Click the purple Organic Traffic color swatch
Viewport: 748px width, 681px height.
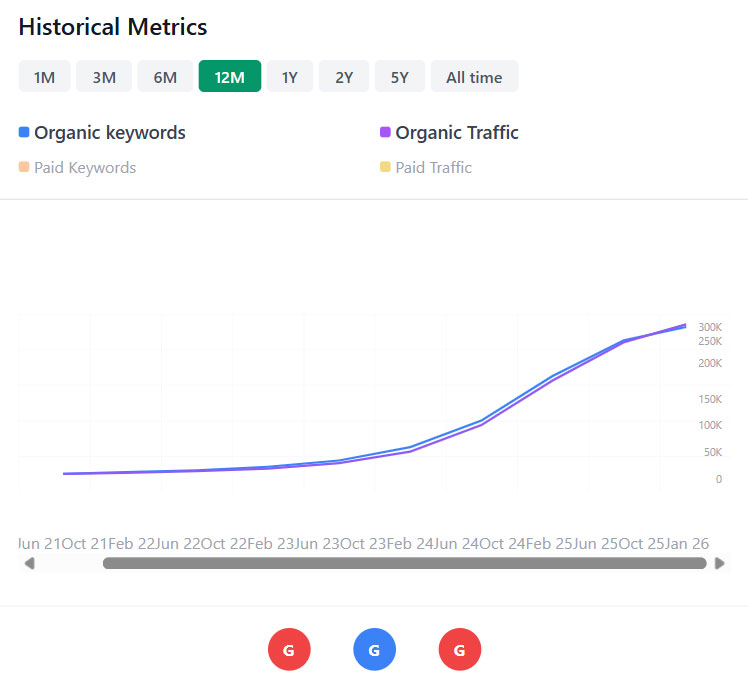click(x=385, y=132)
